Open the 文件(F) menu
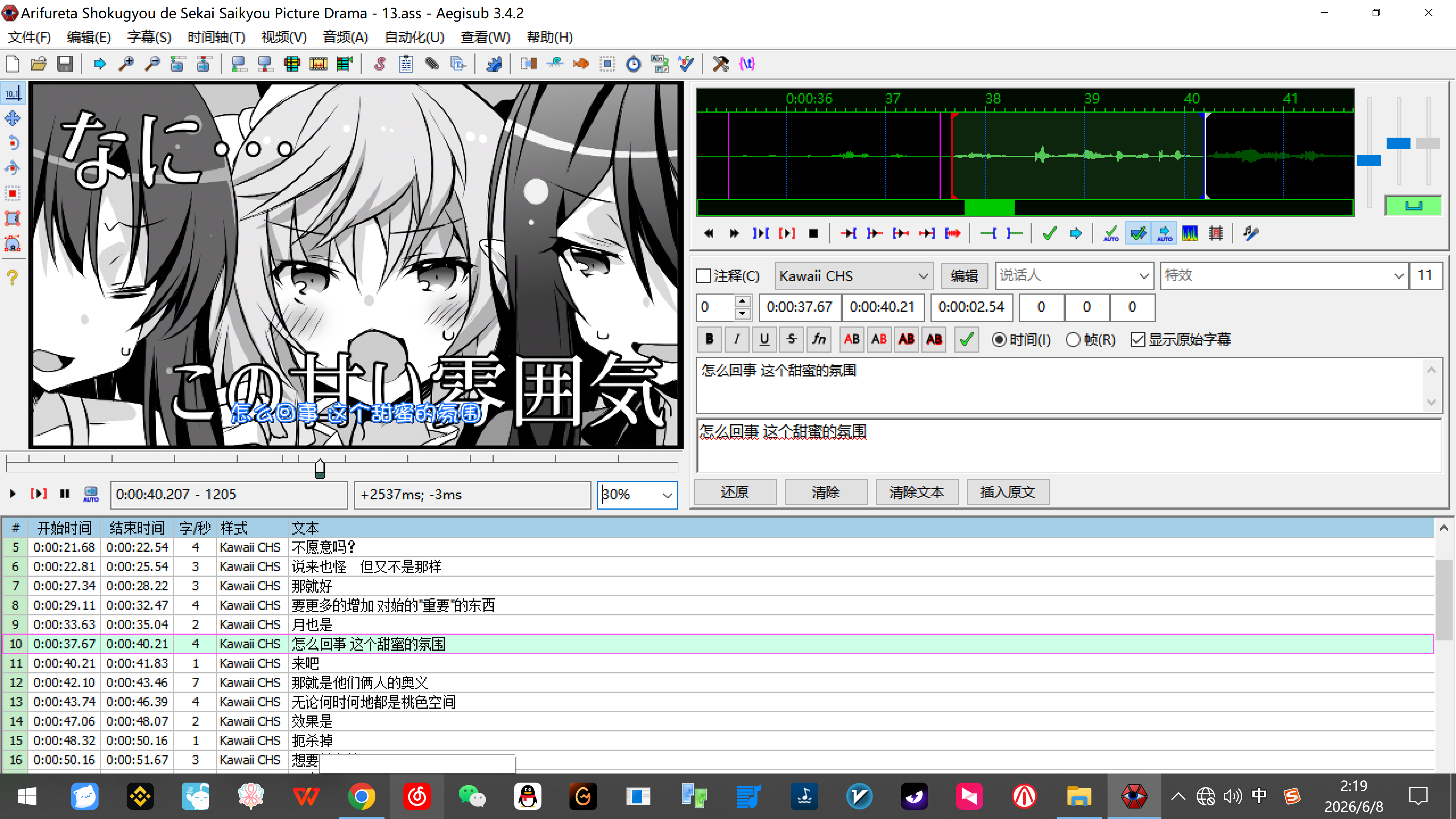The width and height of the screenshot is (1456, 819). tap(29, 37)
